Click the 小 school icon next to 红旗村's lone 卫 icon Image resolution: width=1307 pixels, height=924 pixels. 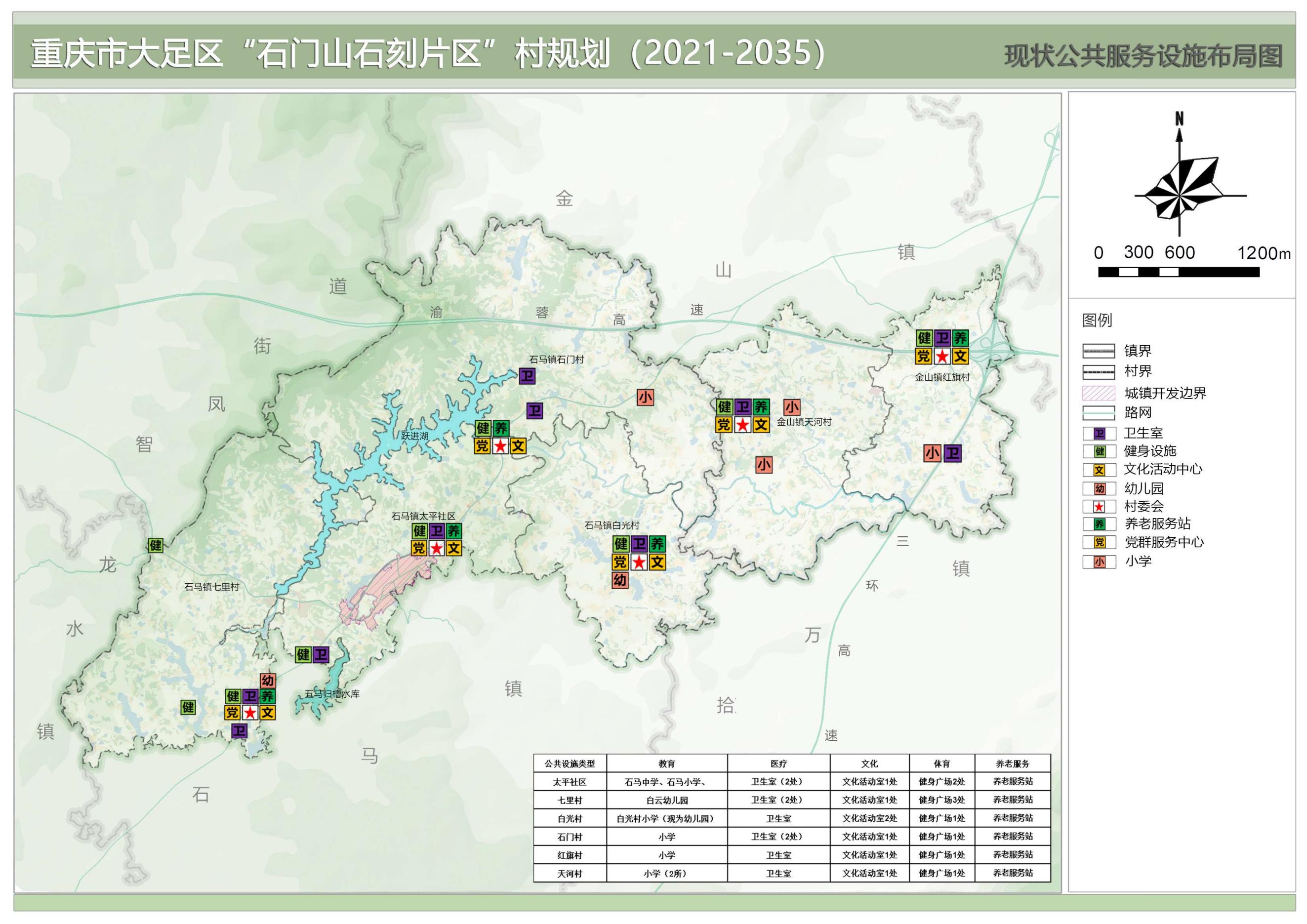click(x=932, y=453)
